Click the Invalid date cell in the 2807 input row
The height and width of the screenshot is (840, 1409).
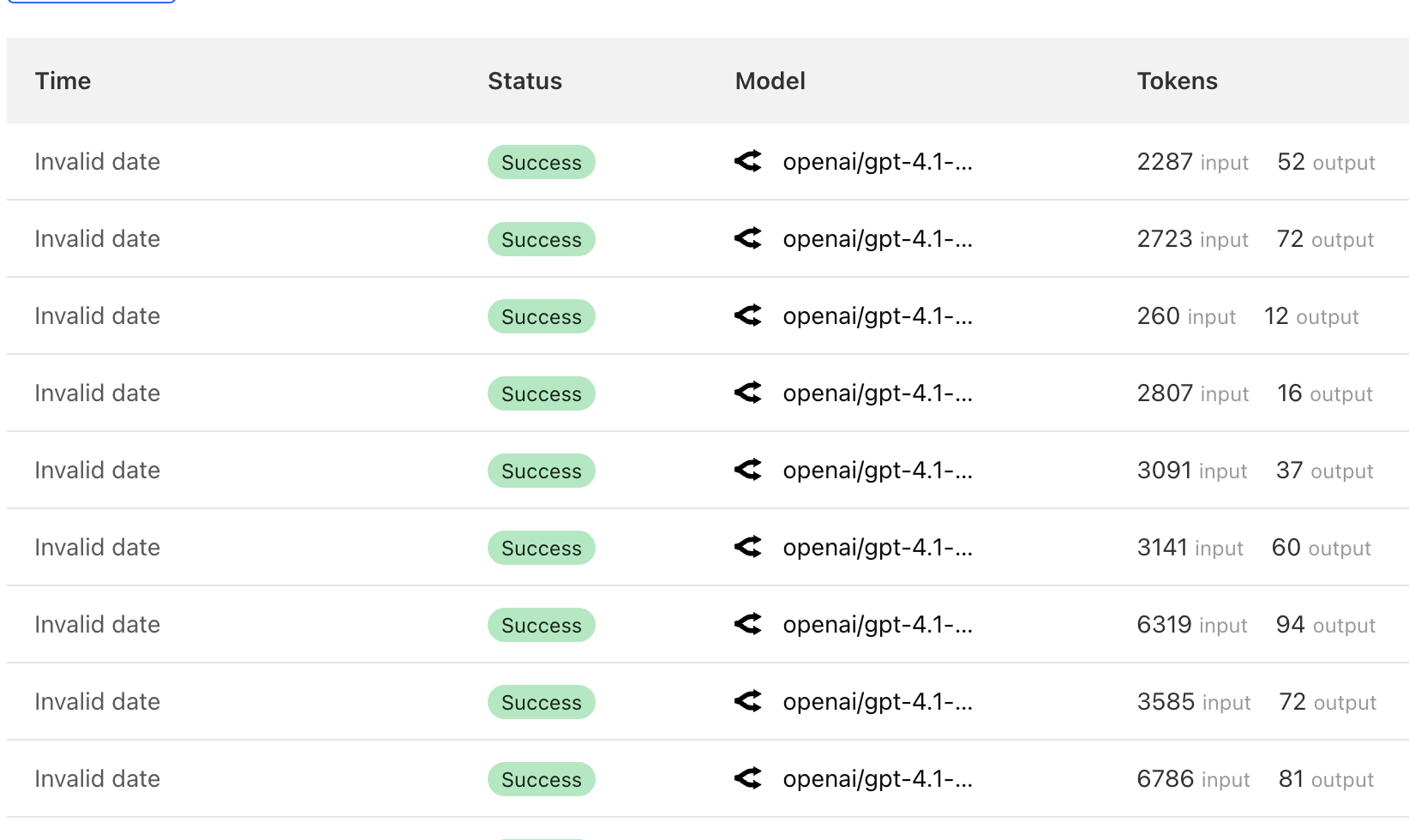click(97, 393)
